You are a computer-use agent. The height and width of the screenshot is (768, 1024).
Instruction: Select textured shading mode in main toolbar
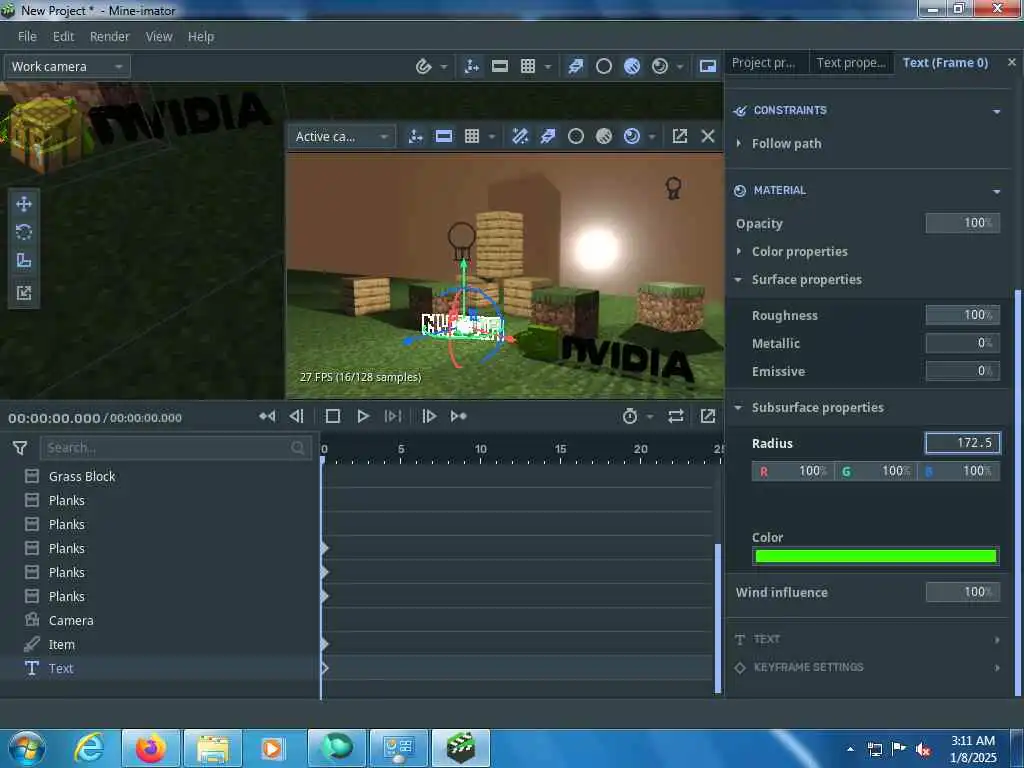(x=632, y=66)
